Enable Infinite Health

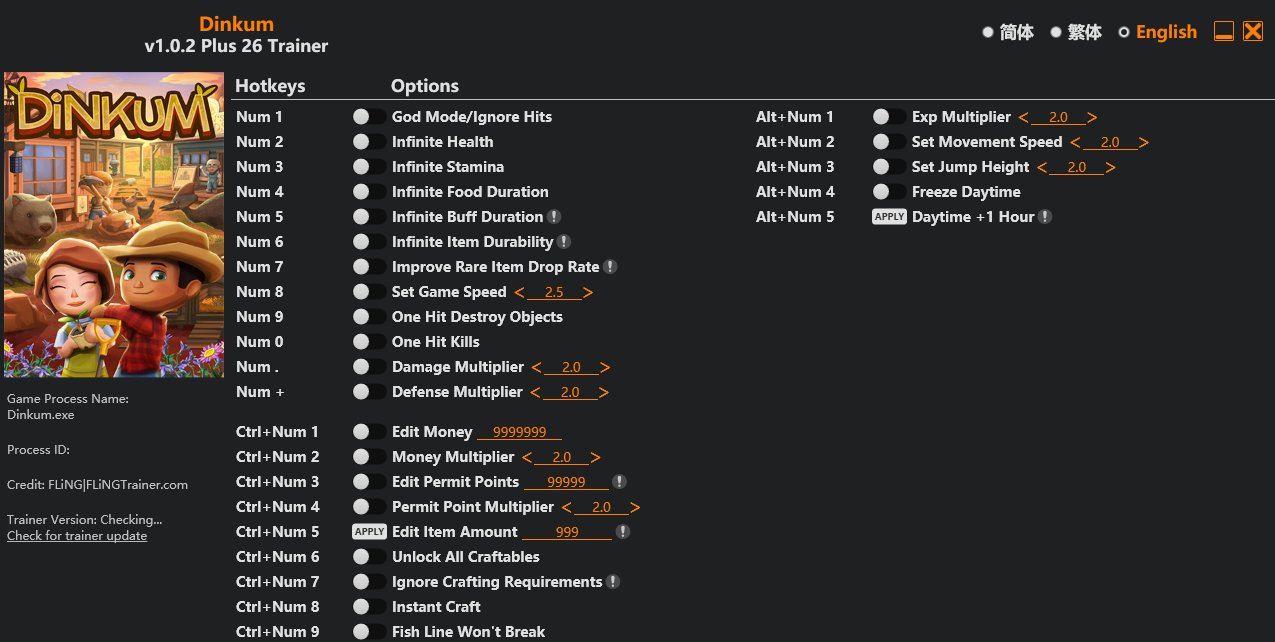tap(369, 142)
